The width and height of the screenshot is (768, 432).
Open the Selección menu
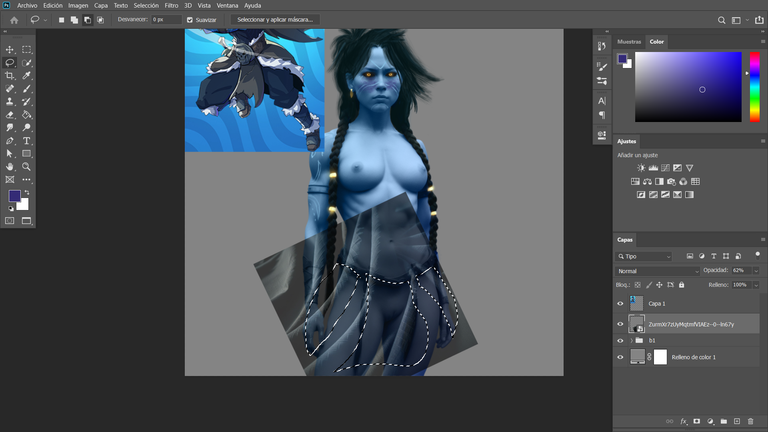pyautogui.click(x=146, y=5)
